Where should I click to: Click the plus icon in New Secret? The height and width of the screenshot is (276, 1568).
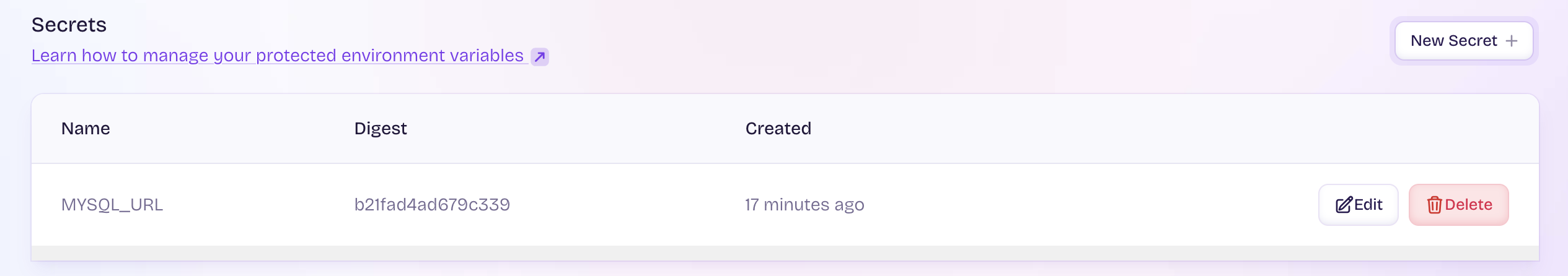1512,41
